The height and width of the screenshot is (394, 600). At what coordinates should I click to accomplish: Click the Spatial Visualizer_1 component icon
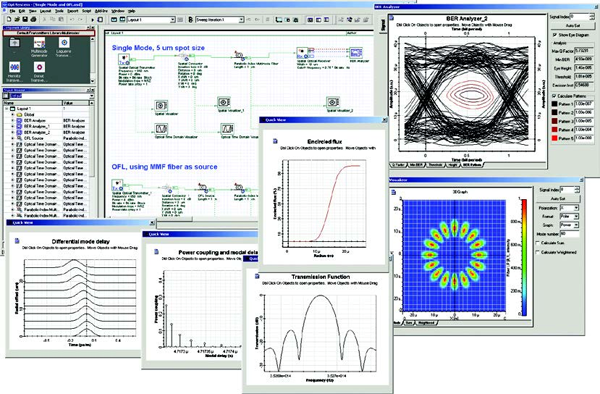(223, 102)
